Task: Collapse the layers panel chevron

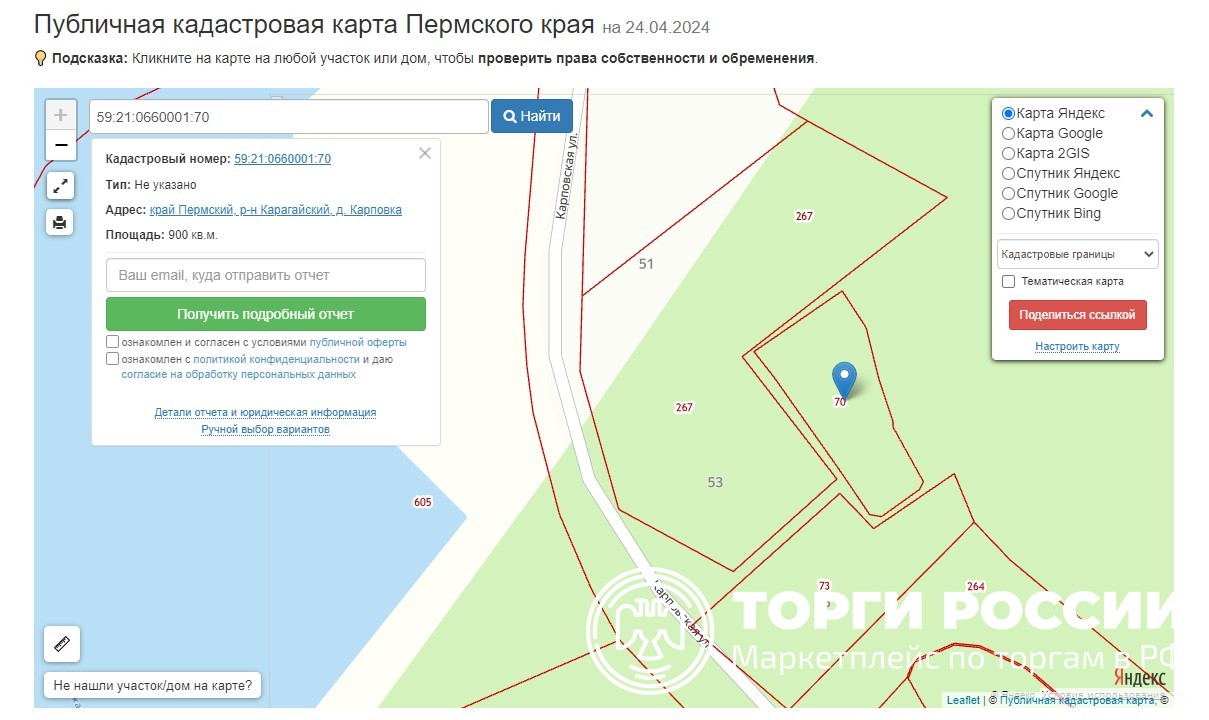Action: pos(1147,113)
